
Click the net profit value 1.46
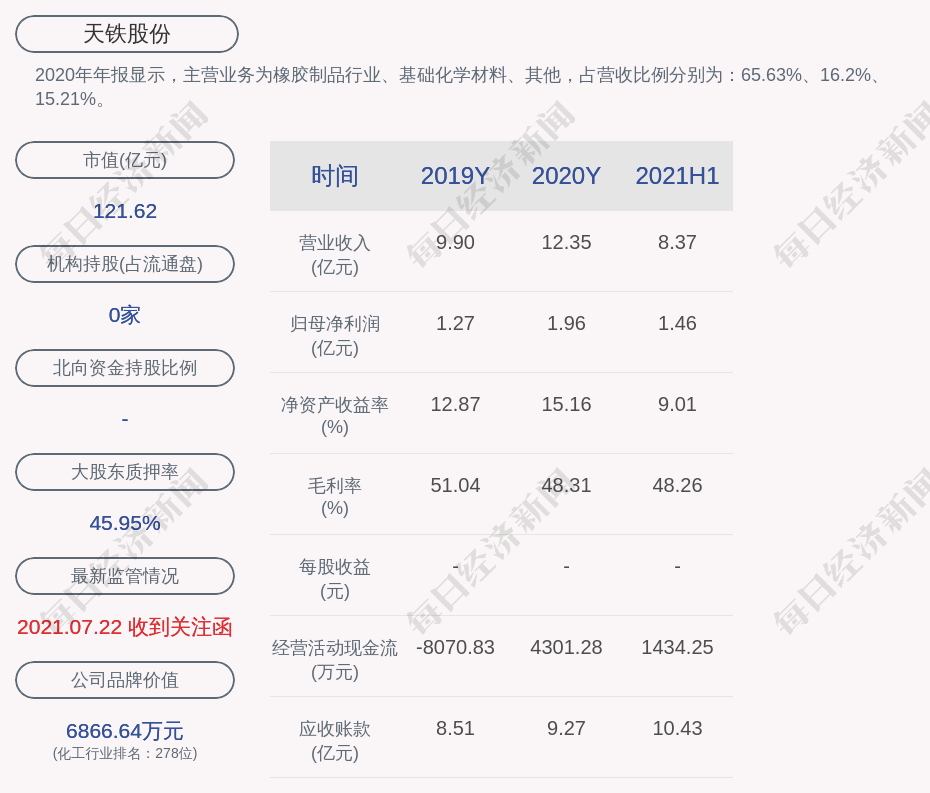click(677, 323)
